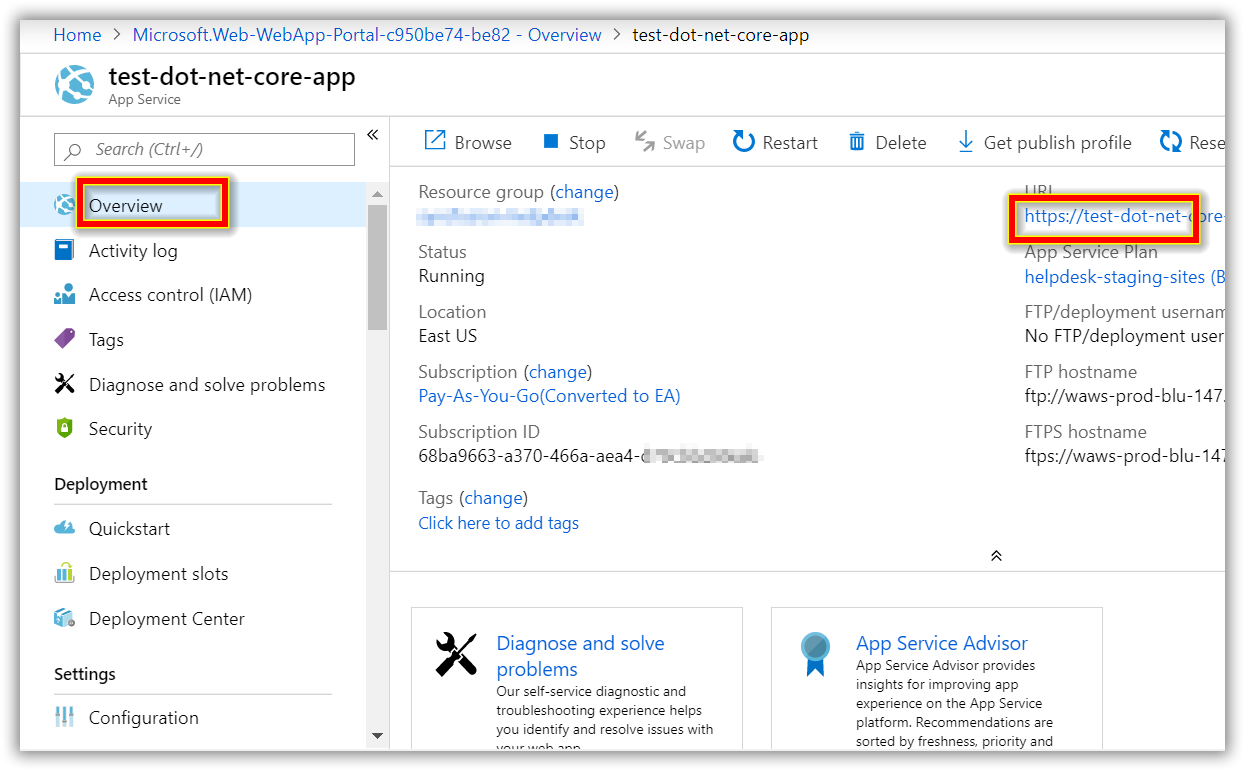This screenshot has width=1245, height=771.
Task: Open helpdesk-staging-sites App Service Plan link
Action: (1124, 277)
